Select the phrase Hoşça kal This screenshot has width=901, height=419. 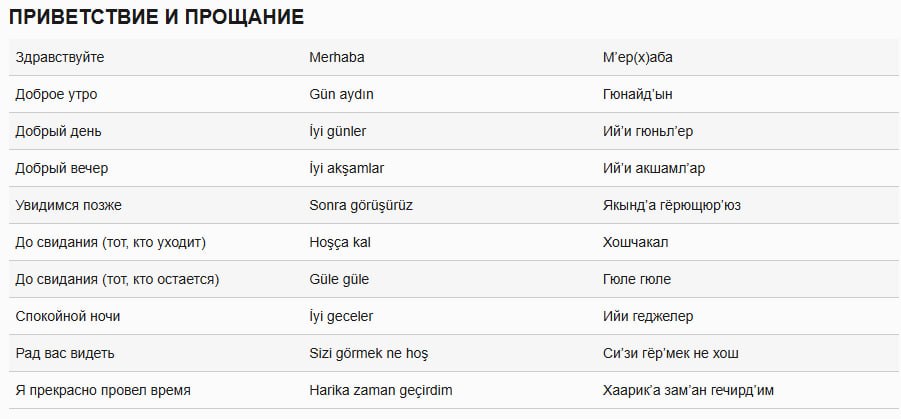click(x=340, y=243)
